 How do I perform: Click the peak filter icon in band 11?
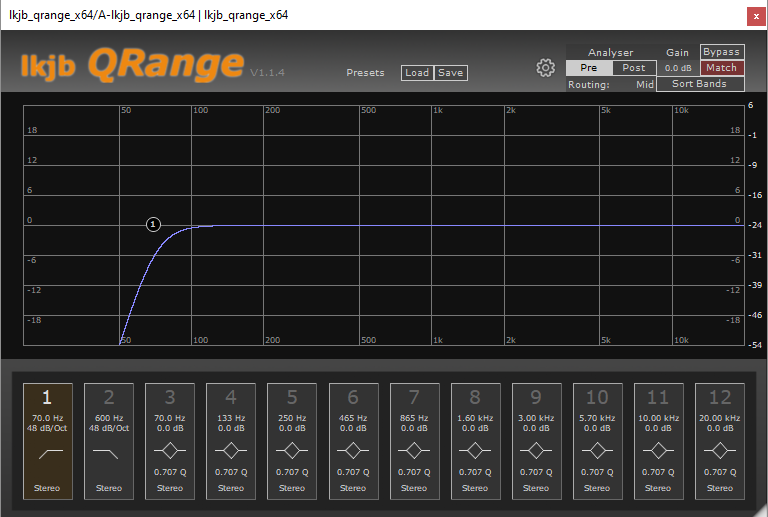[658, 450]
